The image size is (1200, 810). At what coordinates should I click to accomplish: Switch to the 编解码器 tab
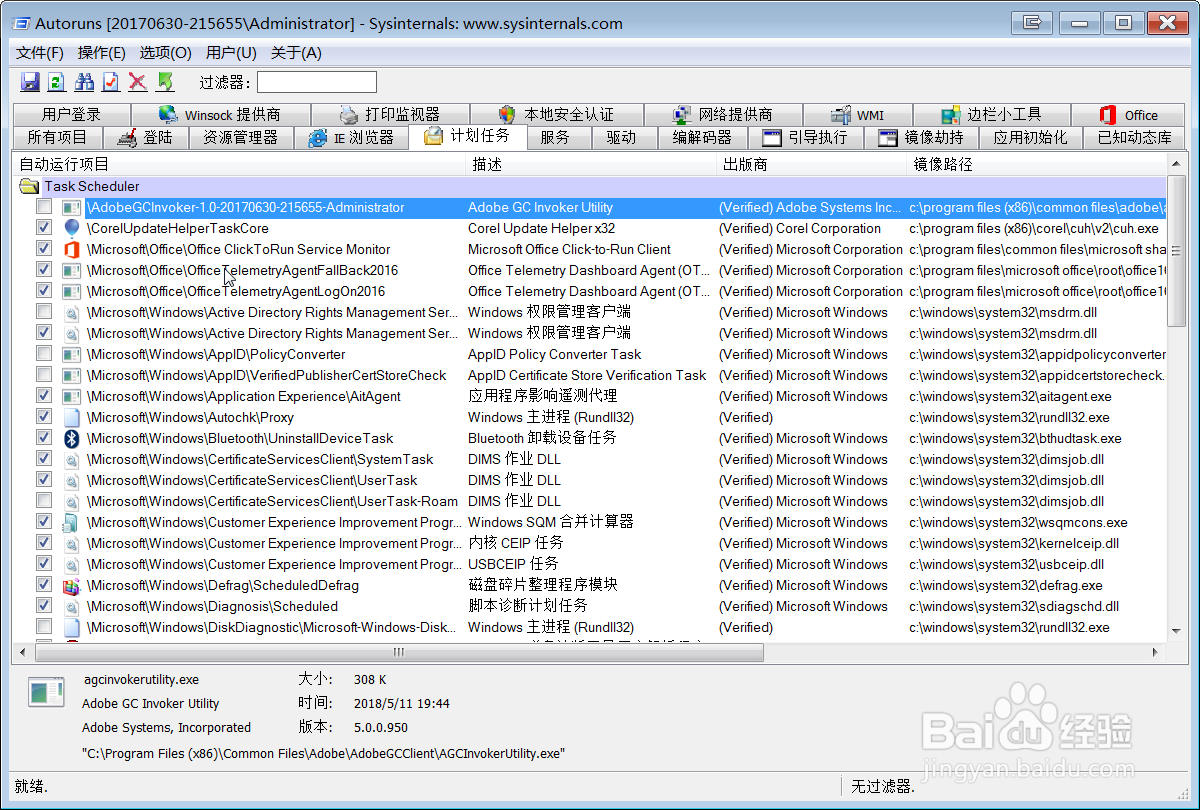coord(702,138)
